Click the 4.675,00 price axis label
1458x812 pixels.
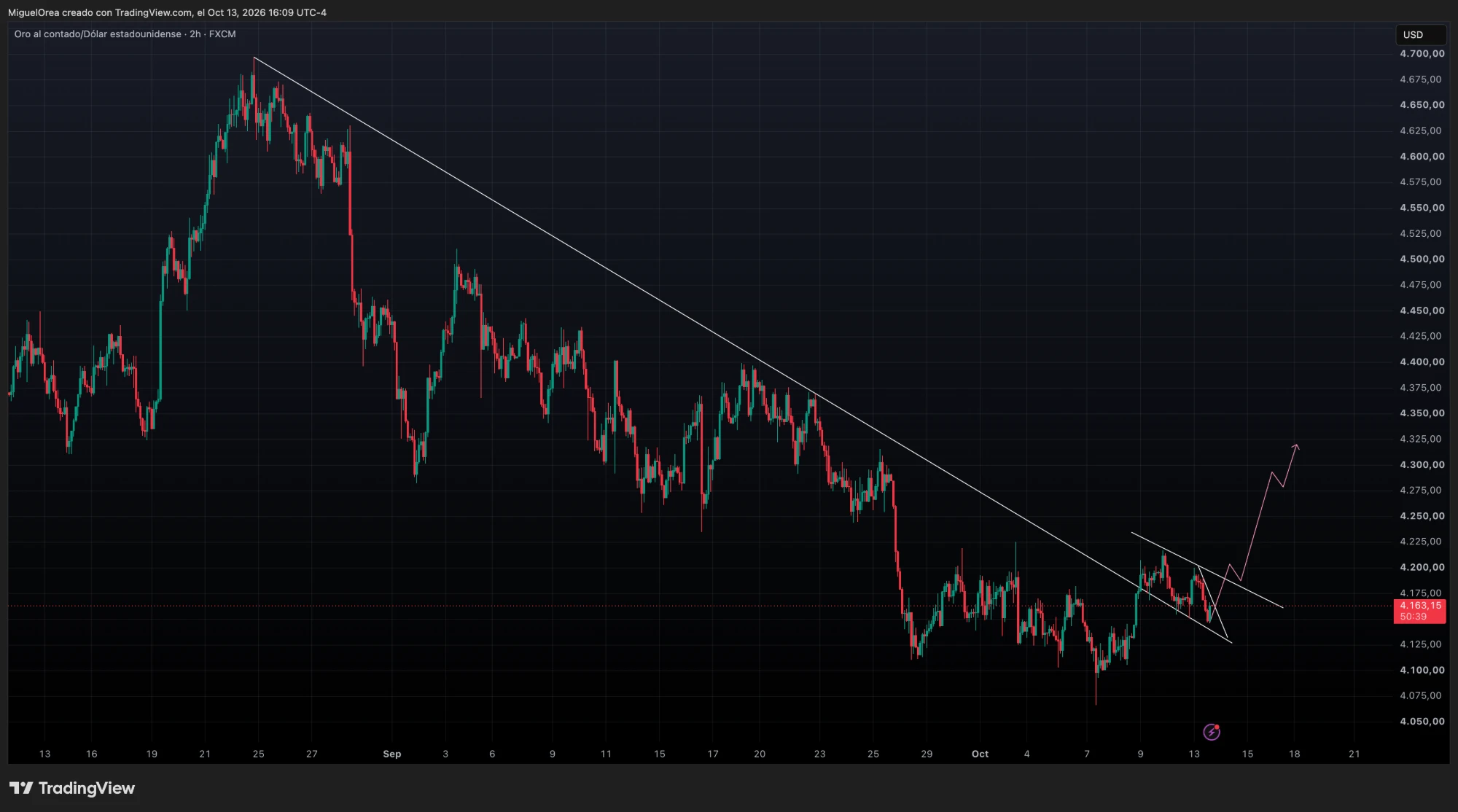pos(1420,79)
